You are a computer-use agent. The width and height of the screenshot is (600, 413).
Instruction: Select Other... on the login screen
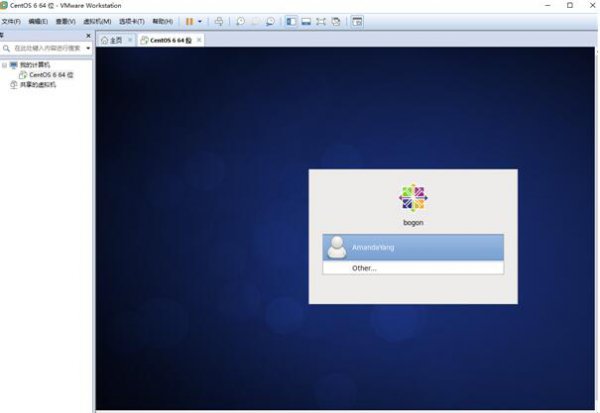[x=413, y=268]
